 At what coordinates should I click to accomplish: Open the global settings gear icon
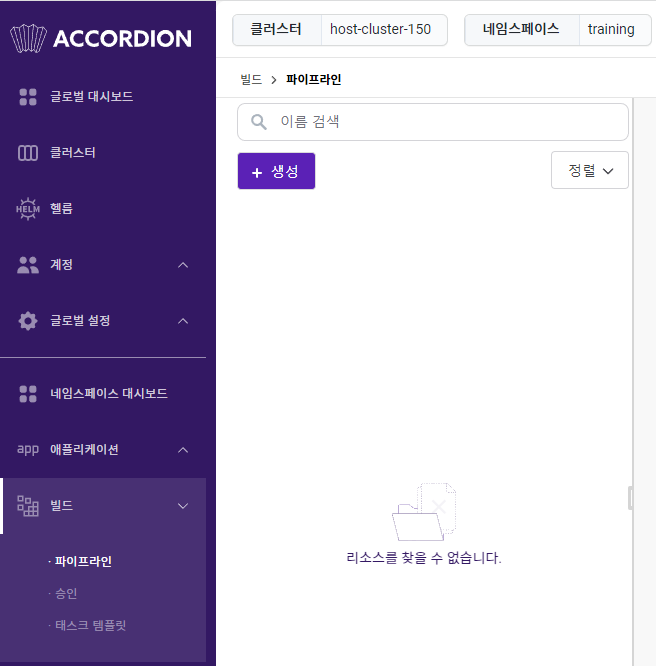(28, 321)
